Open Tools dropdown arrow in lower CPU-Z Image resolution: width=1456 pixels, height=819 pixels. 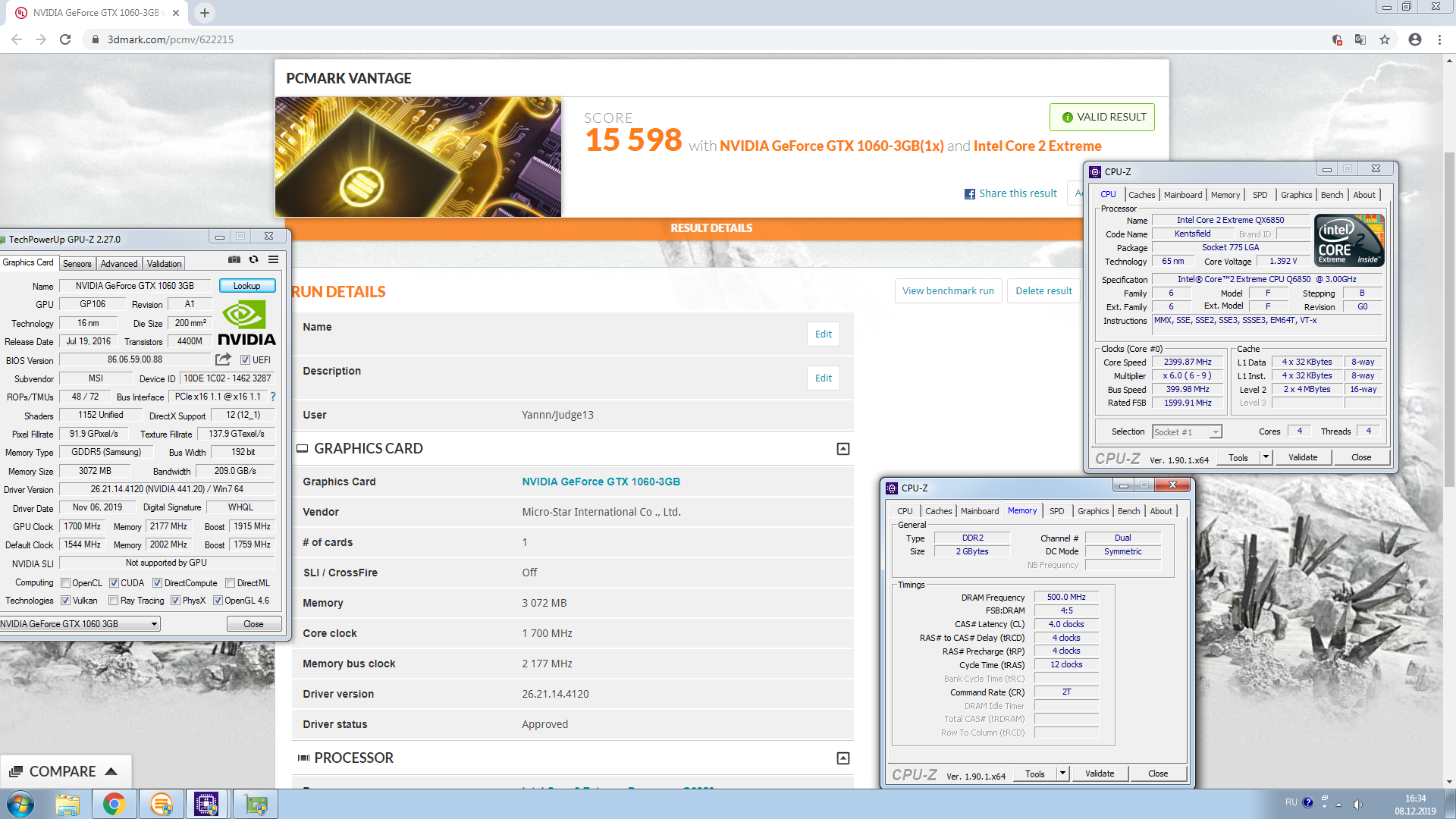point(1062,773)
